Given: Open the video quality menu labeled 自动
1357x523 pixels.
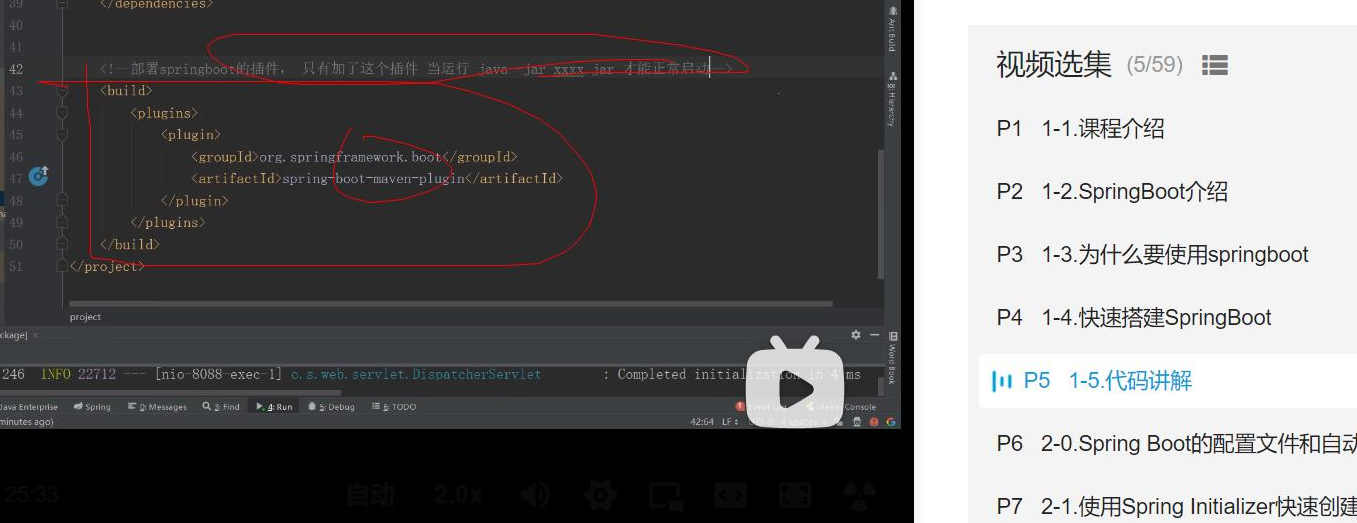Looking at the screenshot, I should 370,494.
